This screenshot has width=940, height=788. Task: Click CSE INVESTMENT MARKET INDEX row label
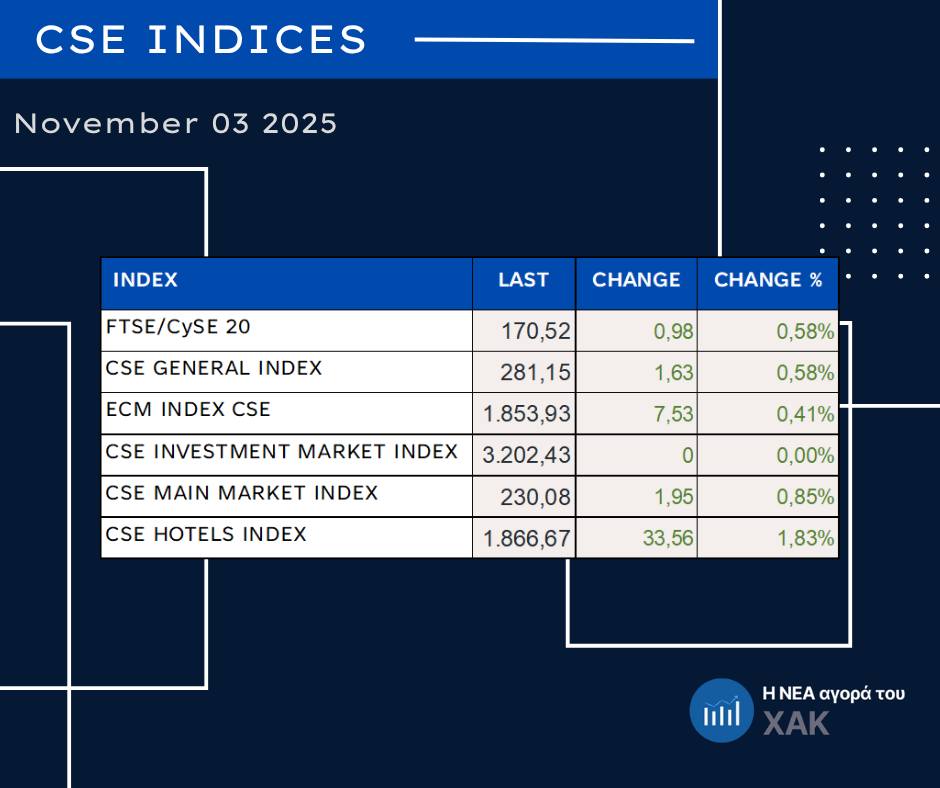[x=282, y=452]
